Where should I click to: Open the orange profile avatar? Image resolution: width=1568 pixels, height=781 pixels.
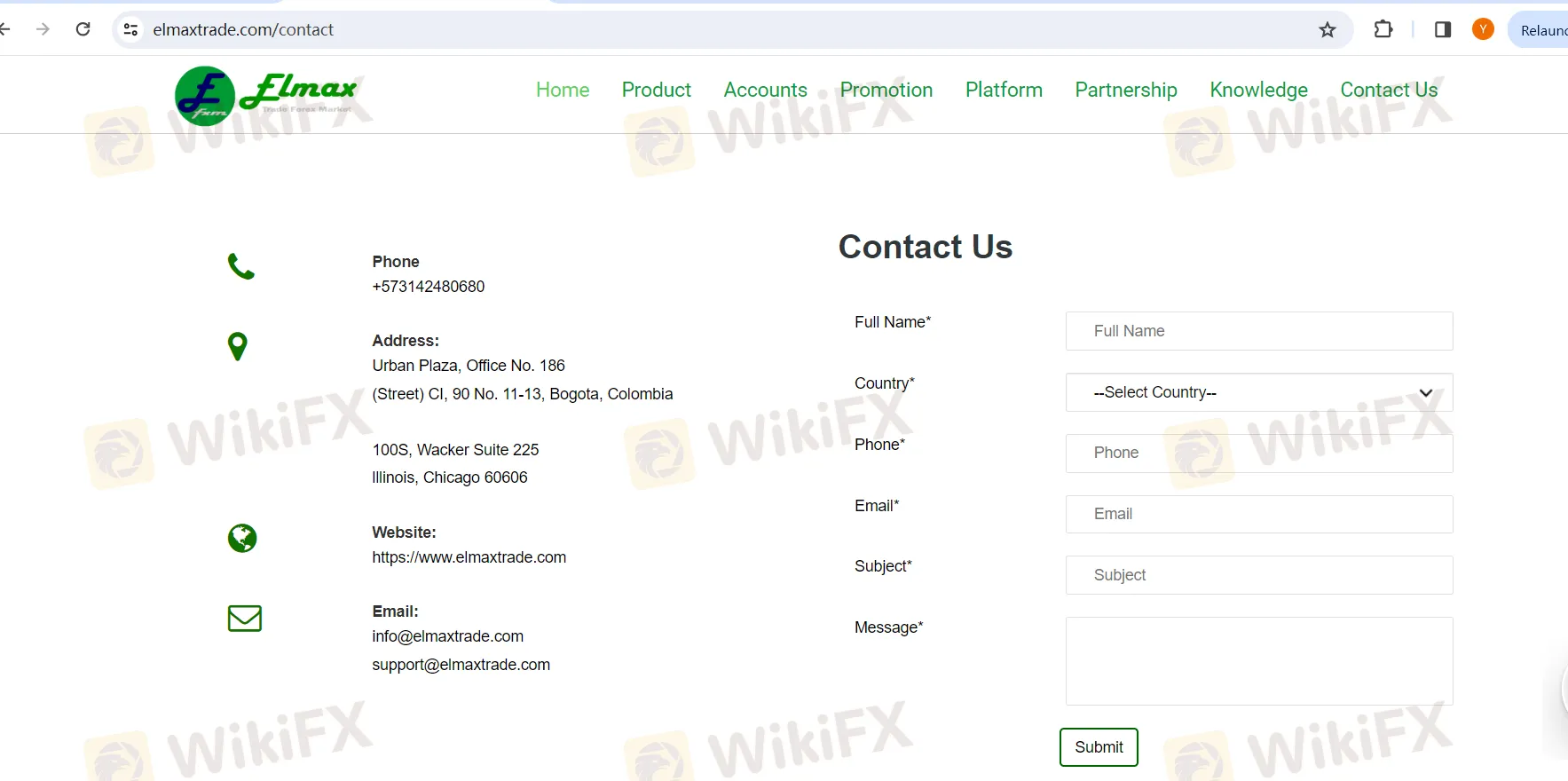click(1482, 30)
